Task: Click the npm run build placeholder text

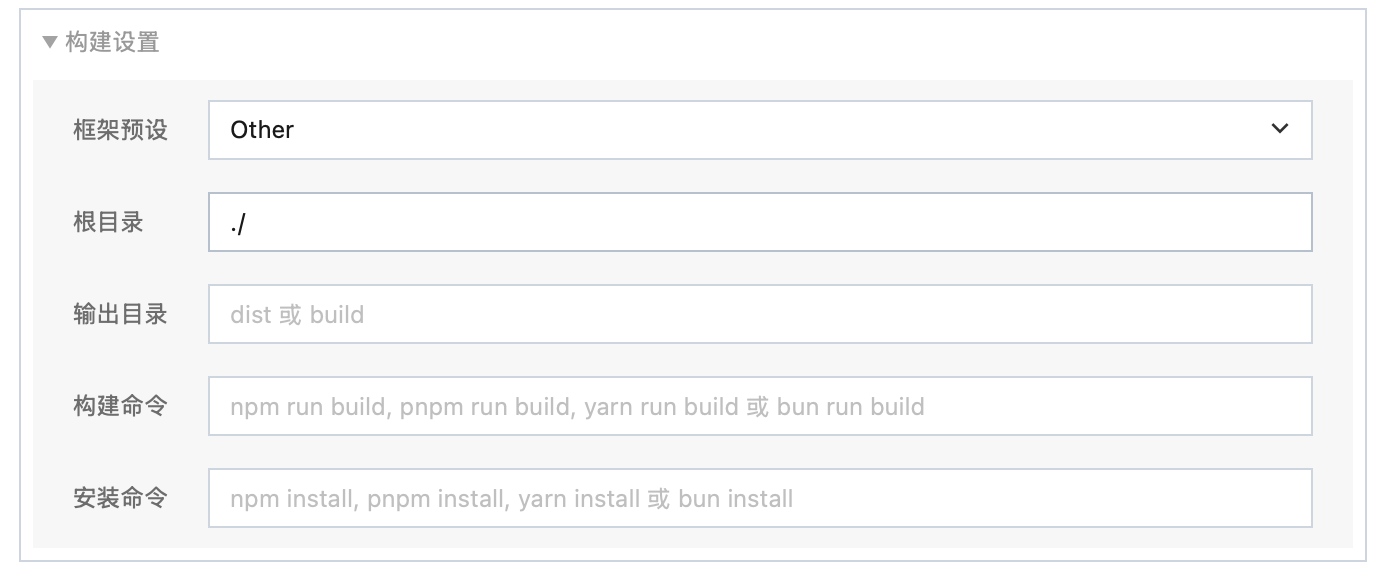Action: pyautogui.click(x=308, y=407)
